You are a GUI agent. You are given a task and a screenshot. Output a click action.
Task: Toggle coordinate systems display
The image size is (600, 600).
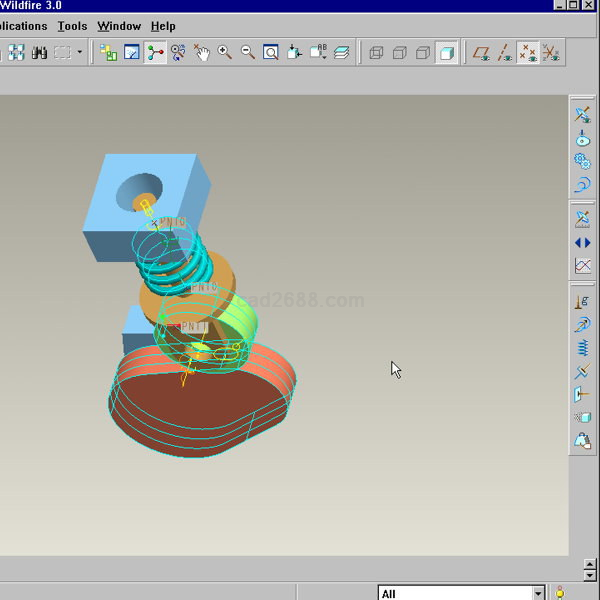click(x=551, y=52)
